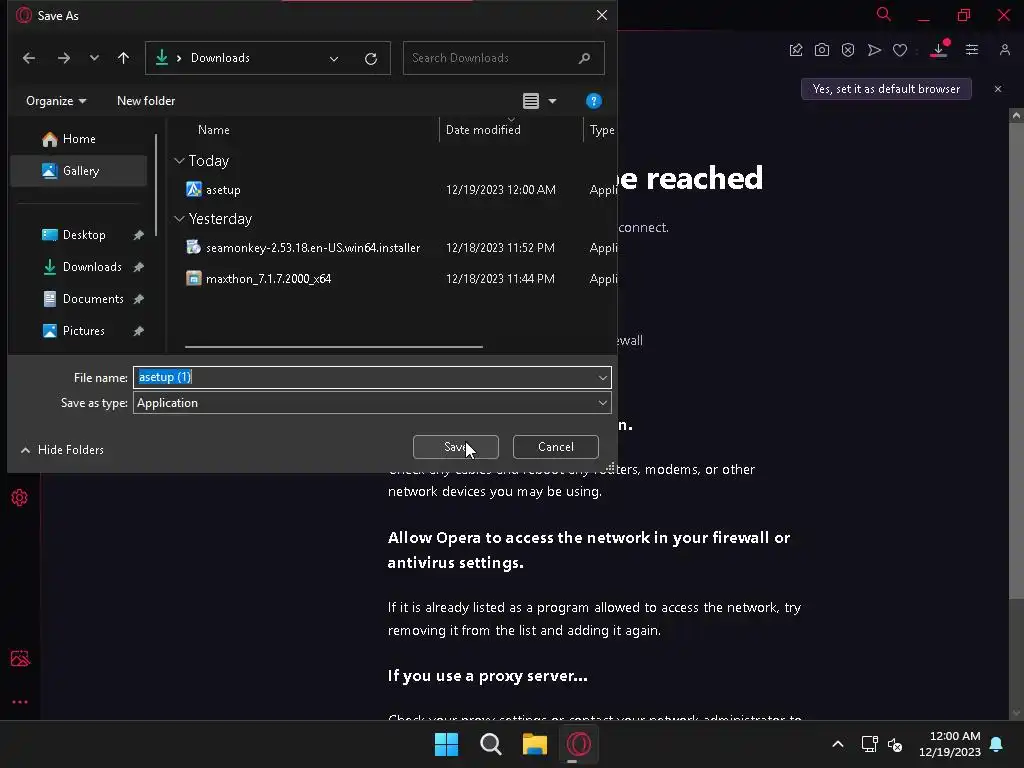This screenshot has height=768, width=1024.
Task: Create a New folder
Action: [146, 101]
